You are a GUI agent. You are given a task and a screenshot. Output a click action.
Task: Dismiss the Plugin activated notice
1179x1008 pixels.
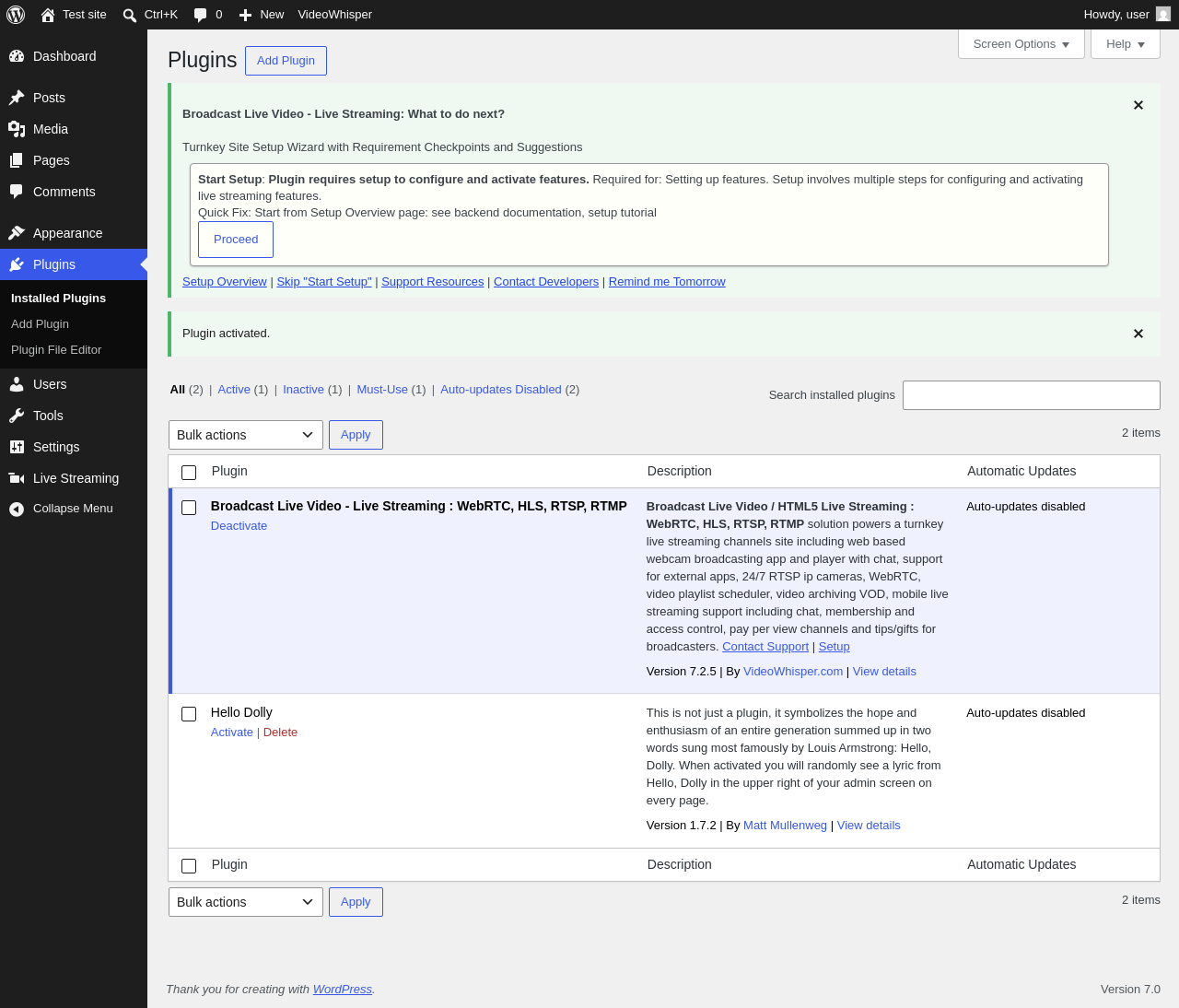[x=1138, y=334]
